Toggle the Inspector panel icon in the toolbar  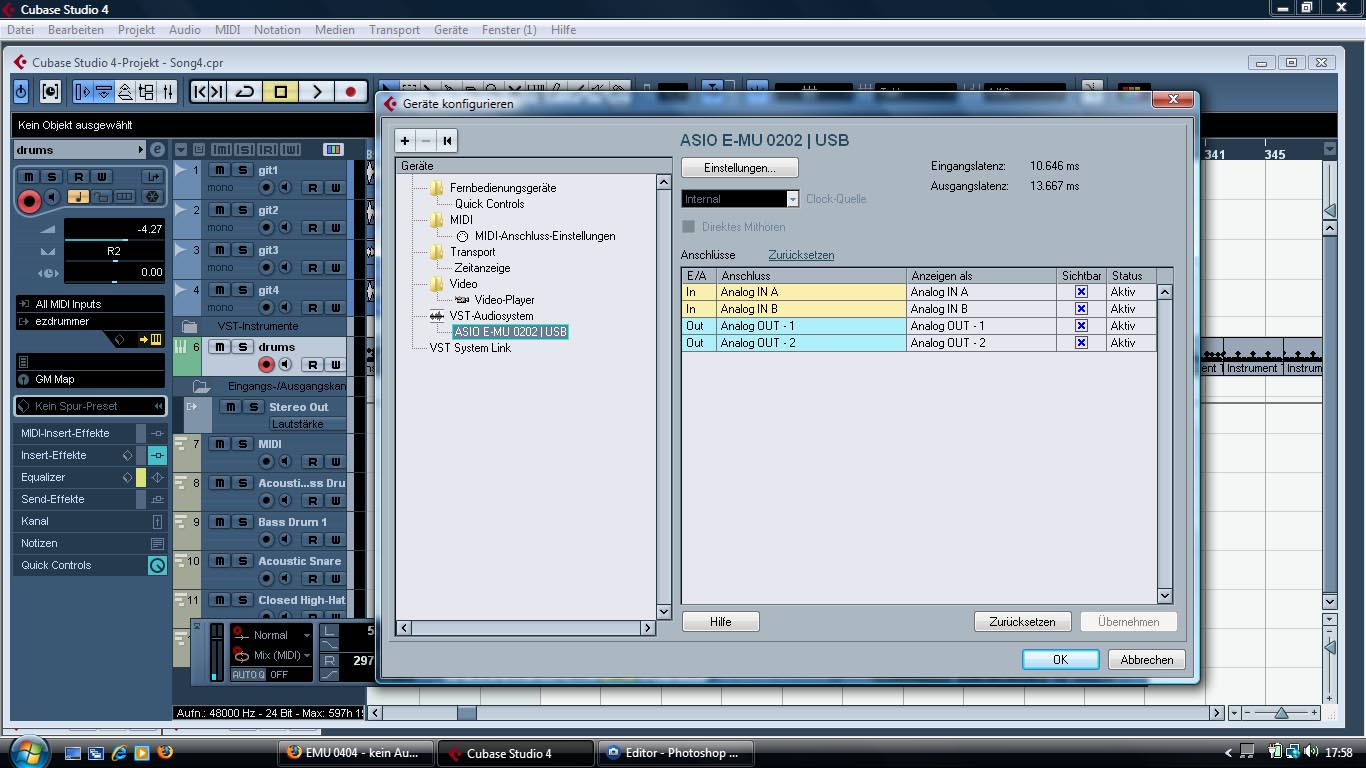pos(83,92)
